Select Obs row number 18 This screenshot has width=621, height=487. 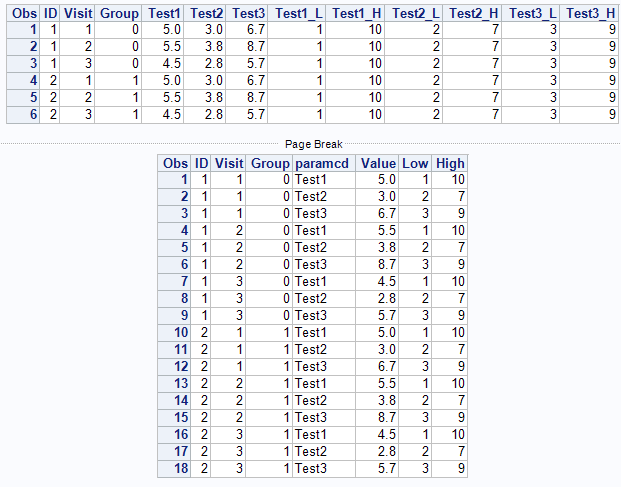click(x=175, y=468)
